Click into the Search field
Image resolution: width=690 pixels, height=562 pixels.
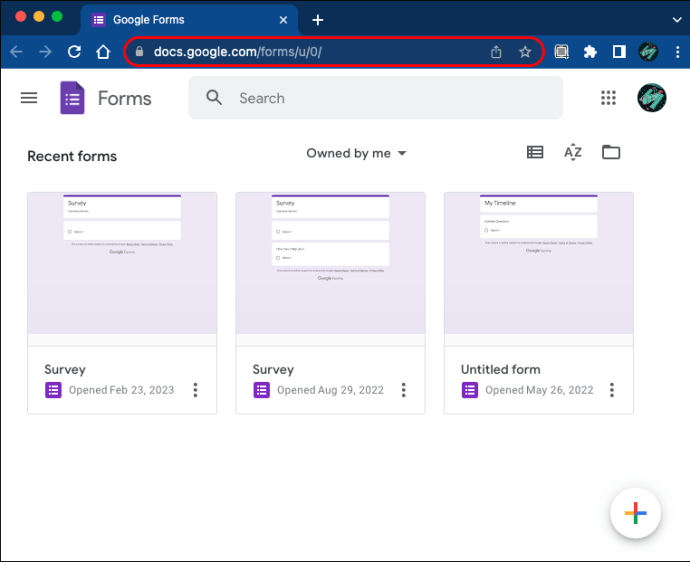pyautogui.click(x=390, y=98)
